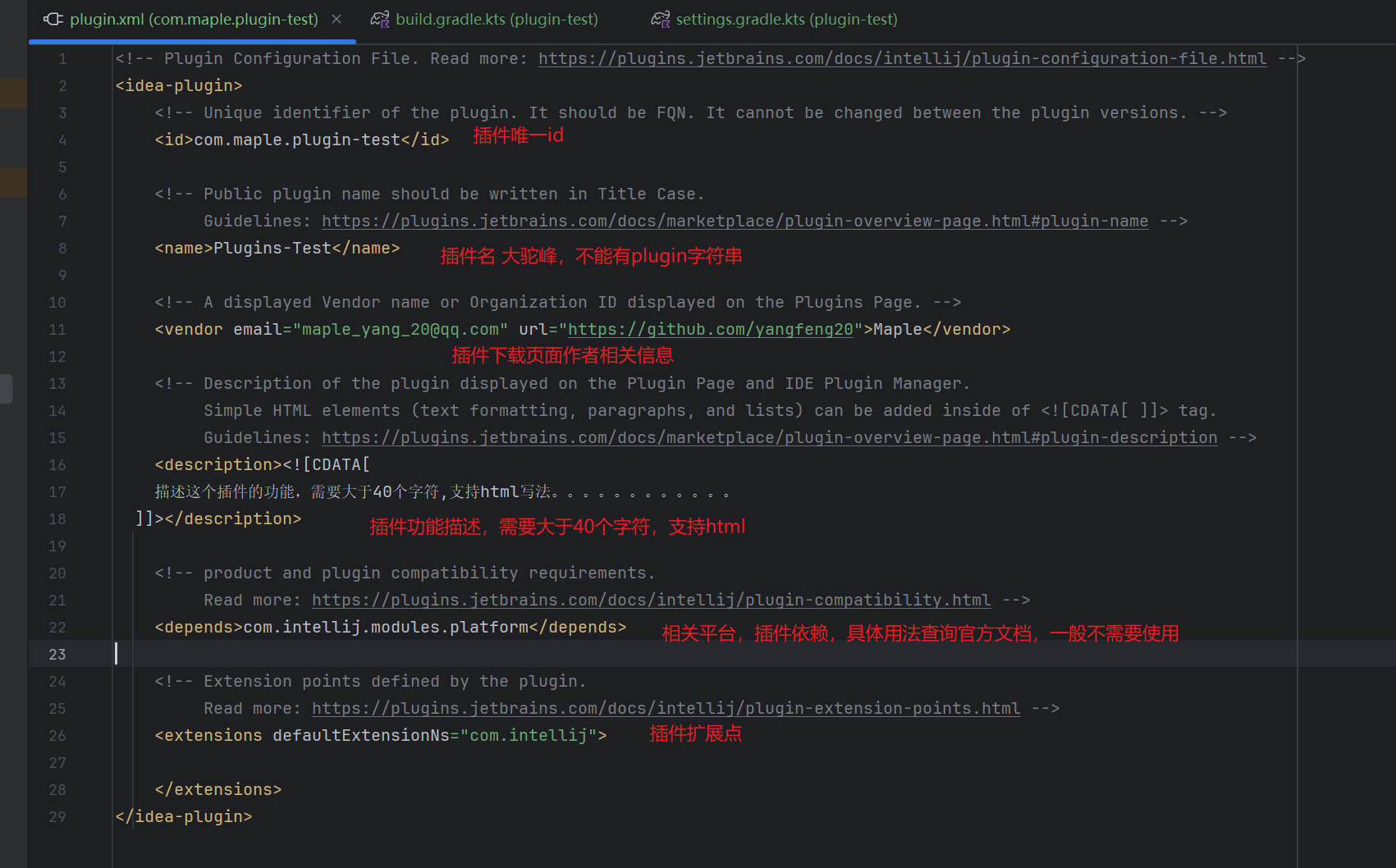Screen dimensions: 1396x868
Task: Click the Gradle elephant icon on build.gradle.kts tab
Action: pyautogui.click(x=378, y=18)
